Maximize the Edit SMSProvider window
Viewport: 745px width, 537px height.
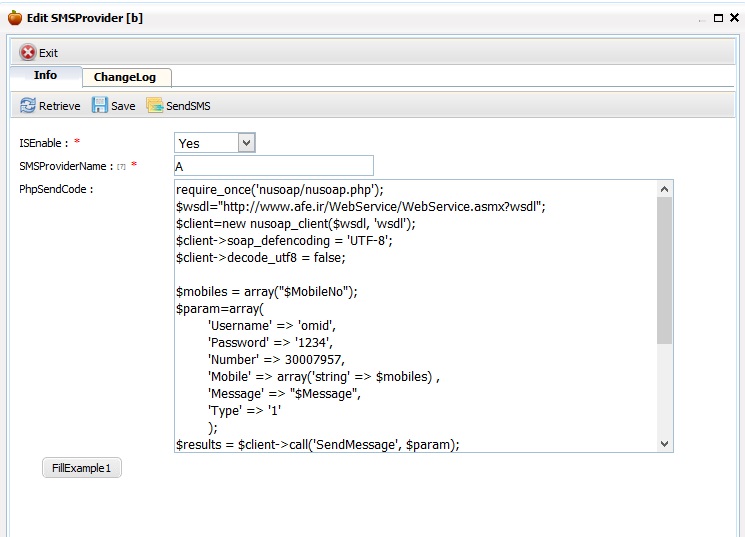tap(718, 18)
